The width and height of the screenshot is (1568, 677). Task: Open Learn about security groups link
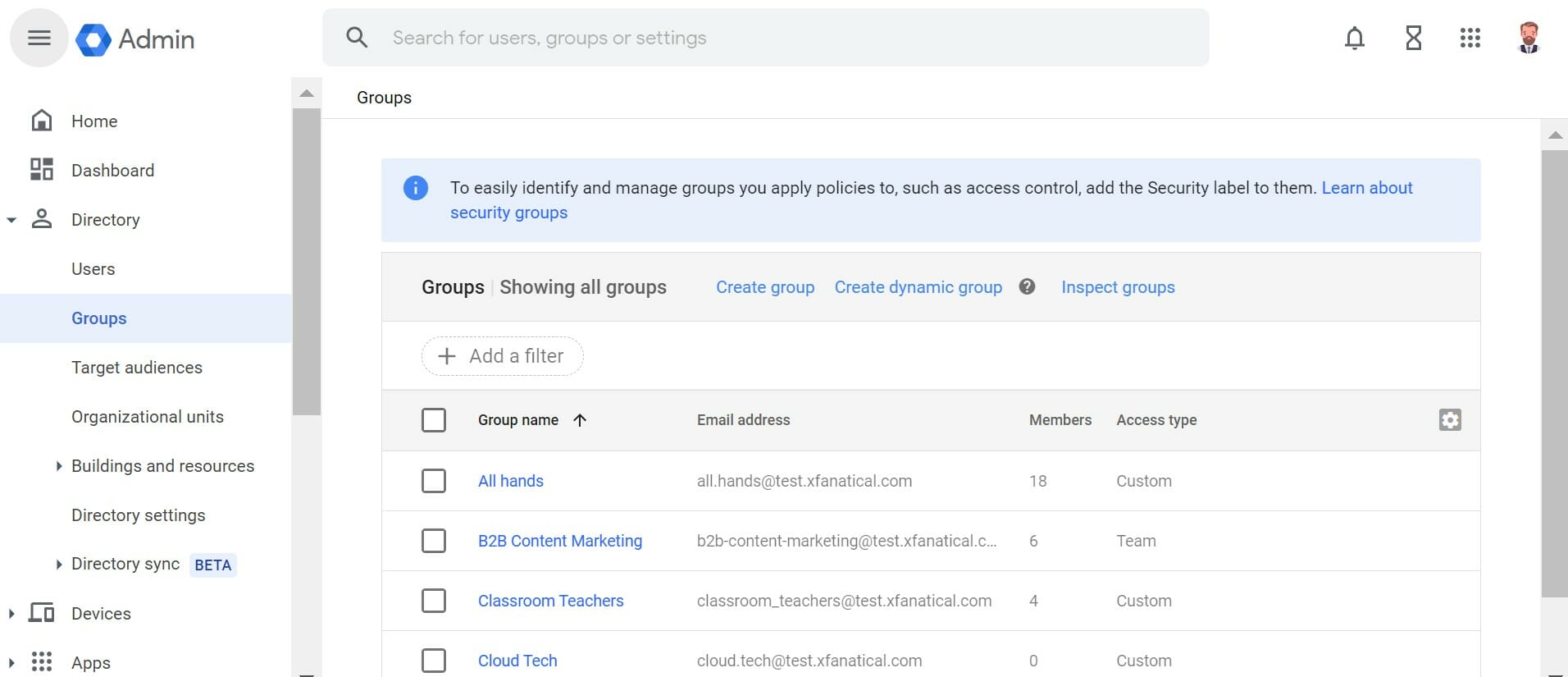point(1367,188)
